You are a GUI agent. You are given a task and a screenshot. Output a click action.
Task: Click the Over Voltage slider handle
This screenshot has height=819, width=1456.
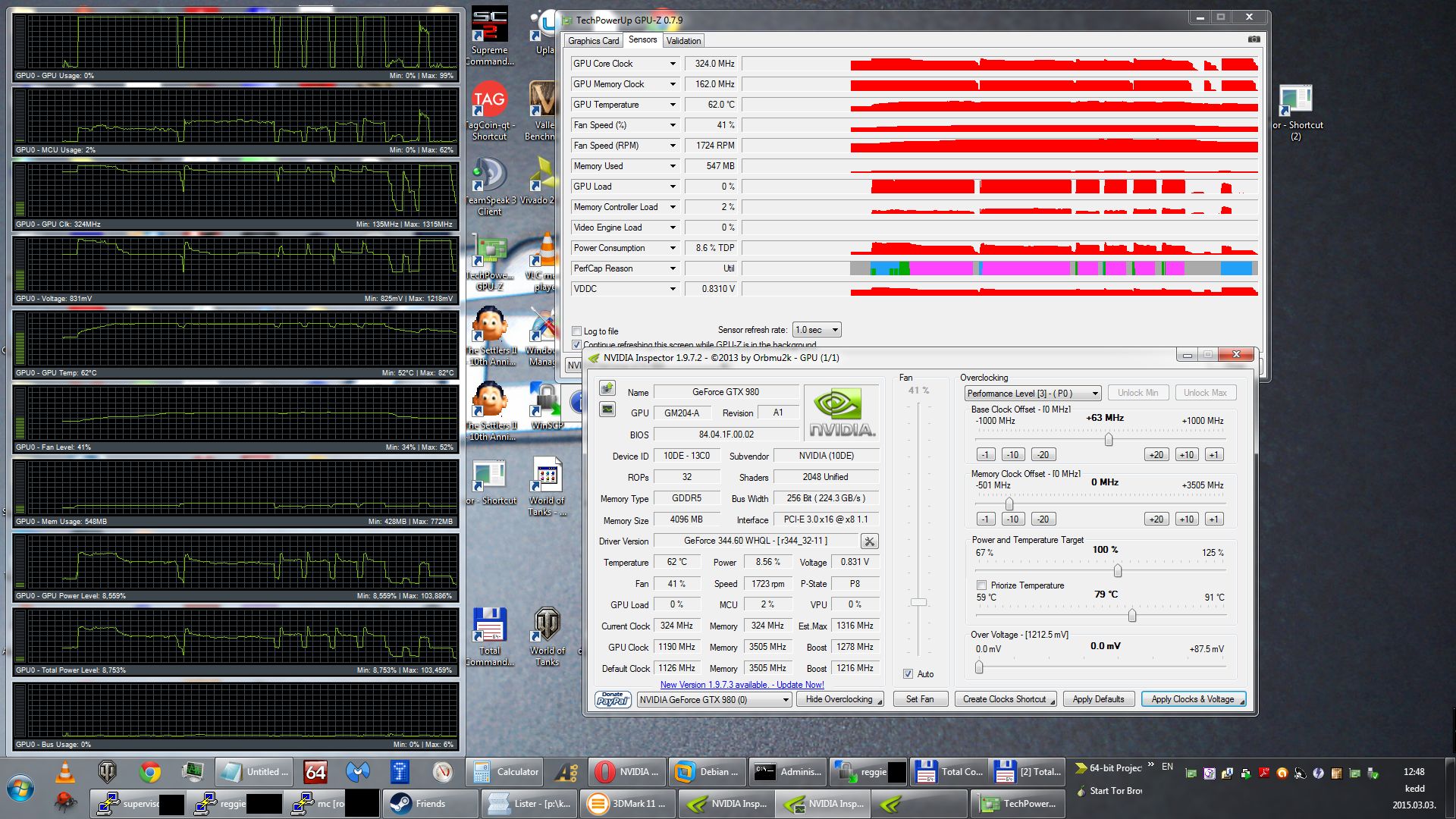coord(979,667)
